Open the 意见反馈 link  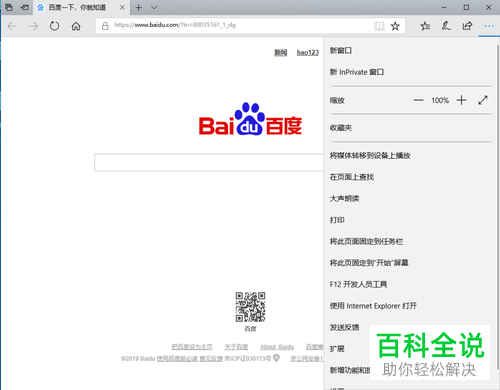click(x=211, y=359)
